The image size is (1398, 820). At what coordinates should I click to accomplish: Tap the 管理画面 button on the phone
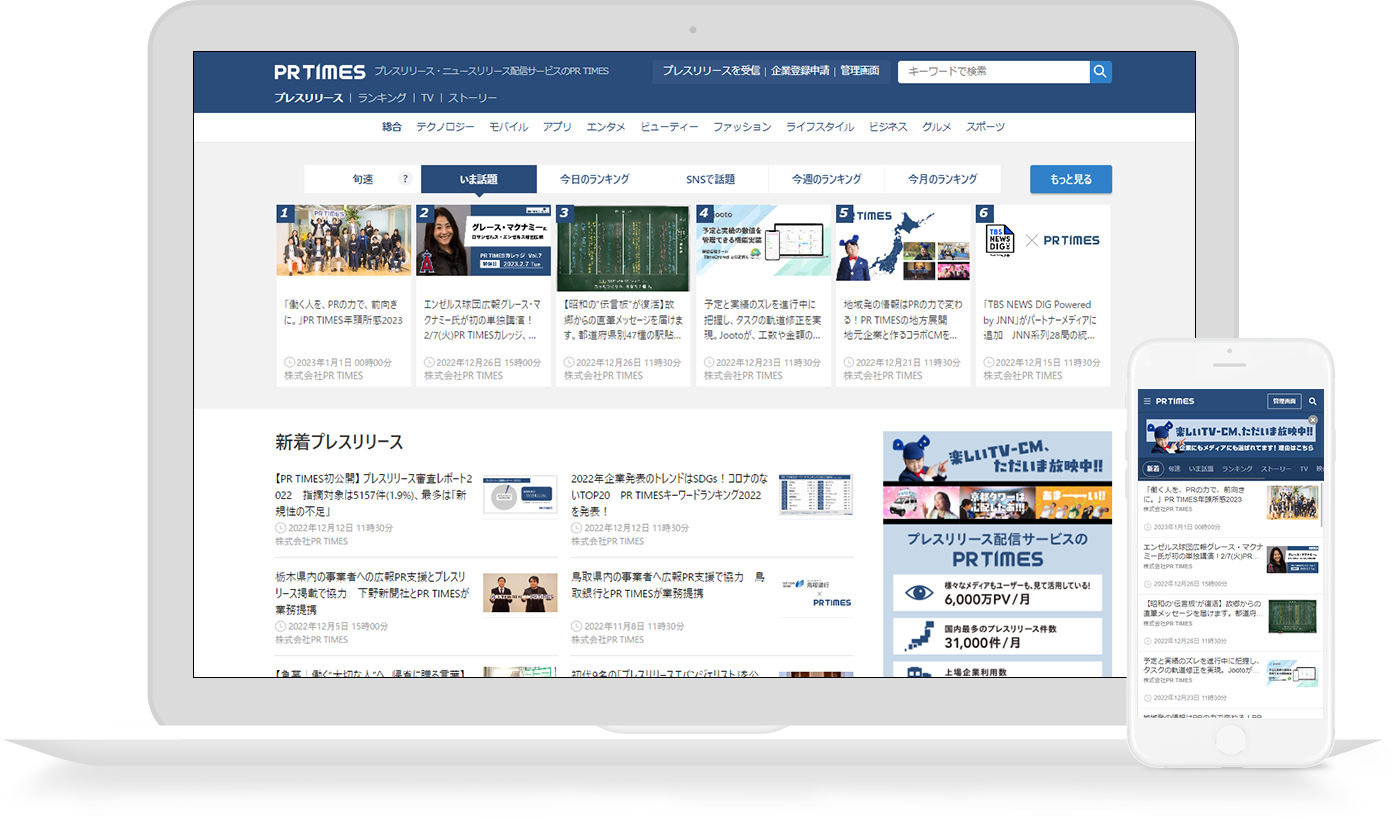(1283, 401)
